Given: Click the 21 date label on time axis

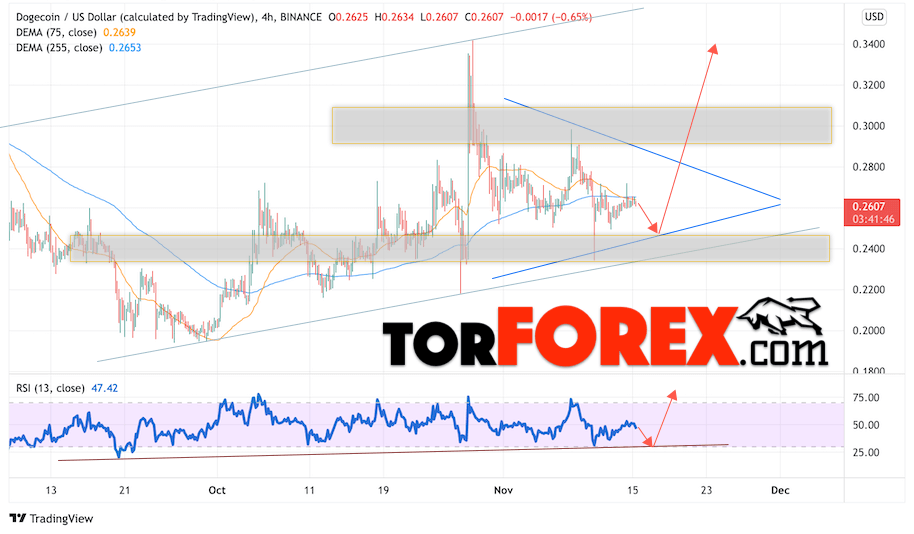Looking at the screenshot, I should 124,491.
